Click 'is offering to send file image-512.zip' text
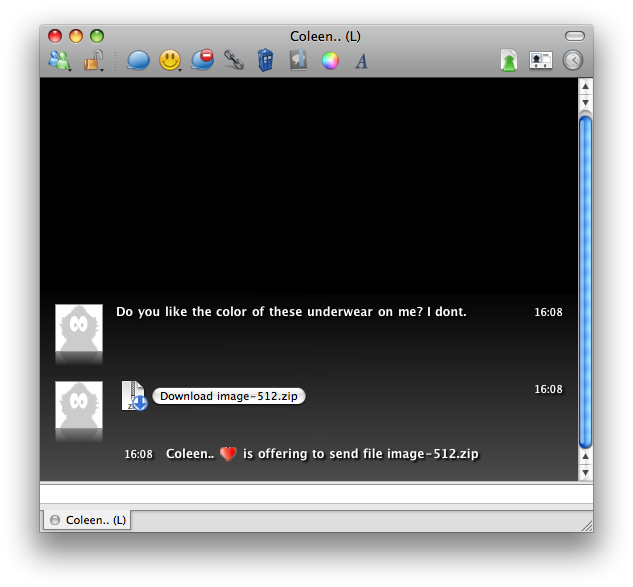Viewport: 633px width, 587px height. pos(361,454)
